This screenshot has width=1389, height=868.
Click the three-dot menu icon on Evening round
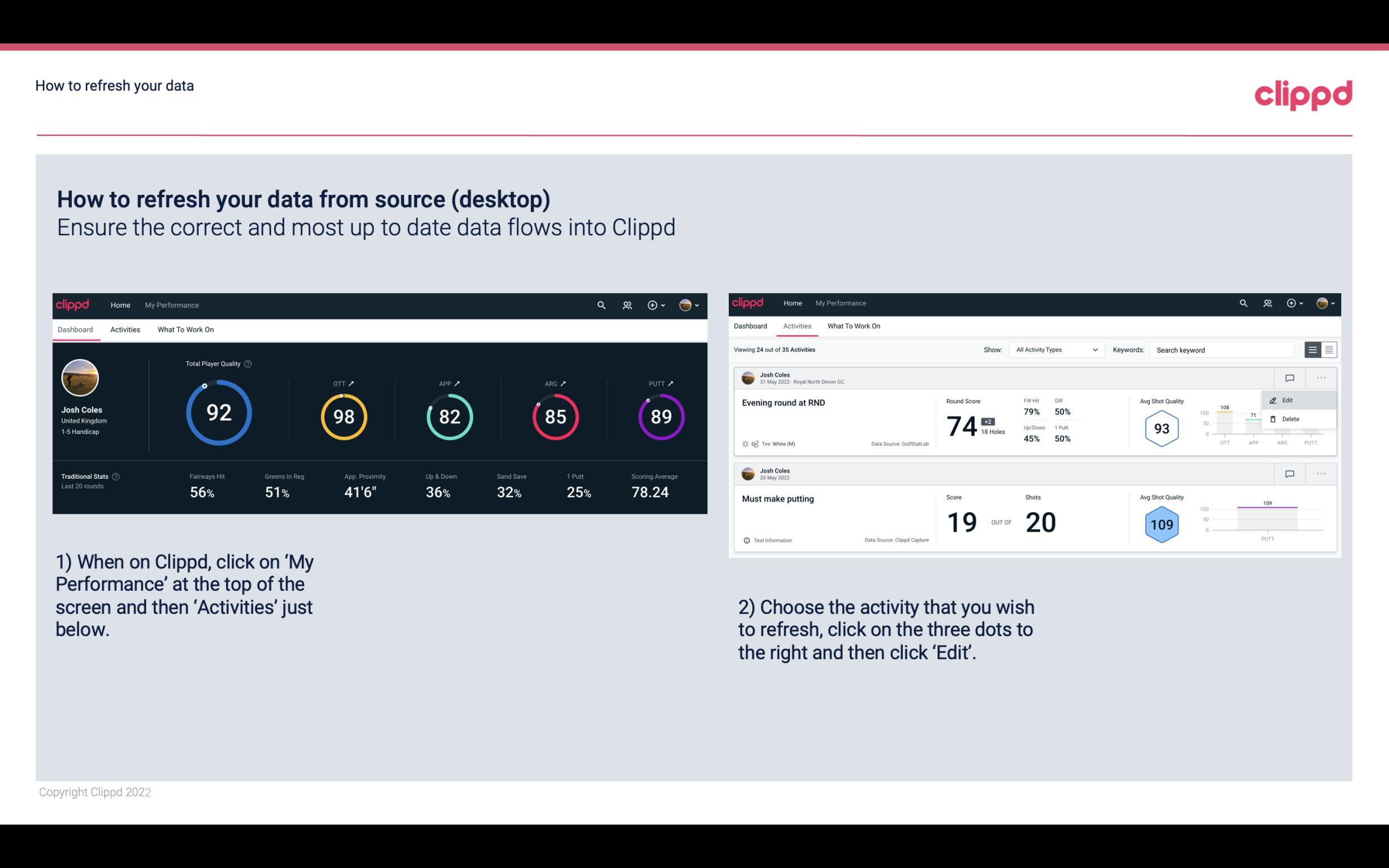pos(1322,377)
